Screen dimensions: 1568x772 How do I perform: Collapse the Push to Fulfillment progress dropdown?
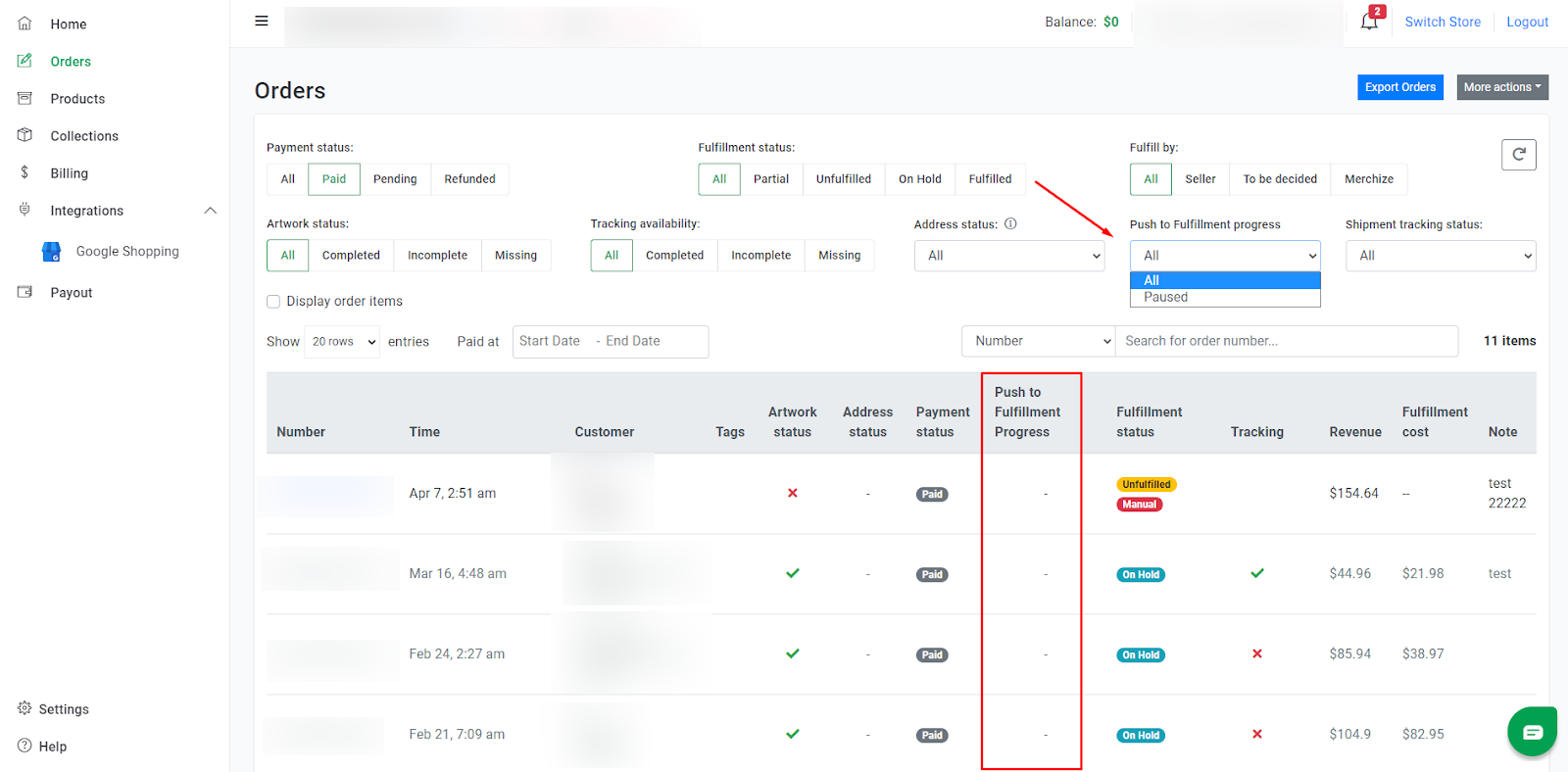point(1225,256)
